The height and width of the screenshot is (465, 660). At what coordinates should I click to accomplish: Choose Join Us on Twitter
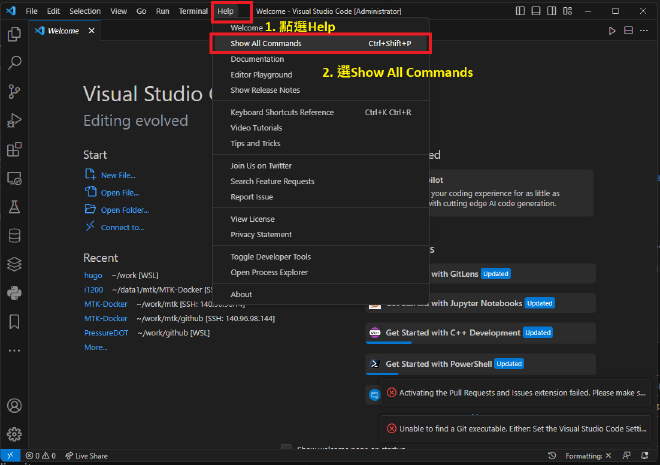click(321, 166)
